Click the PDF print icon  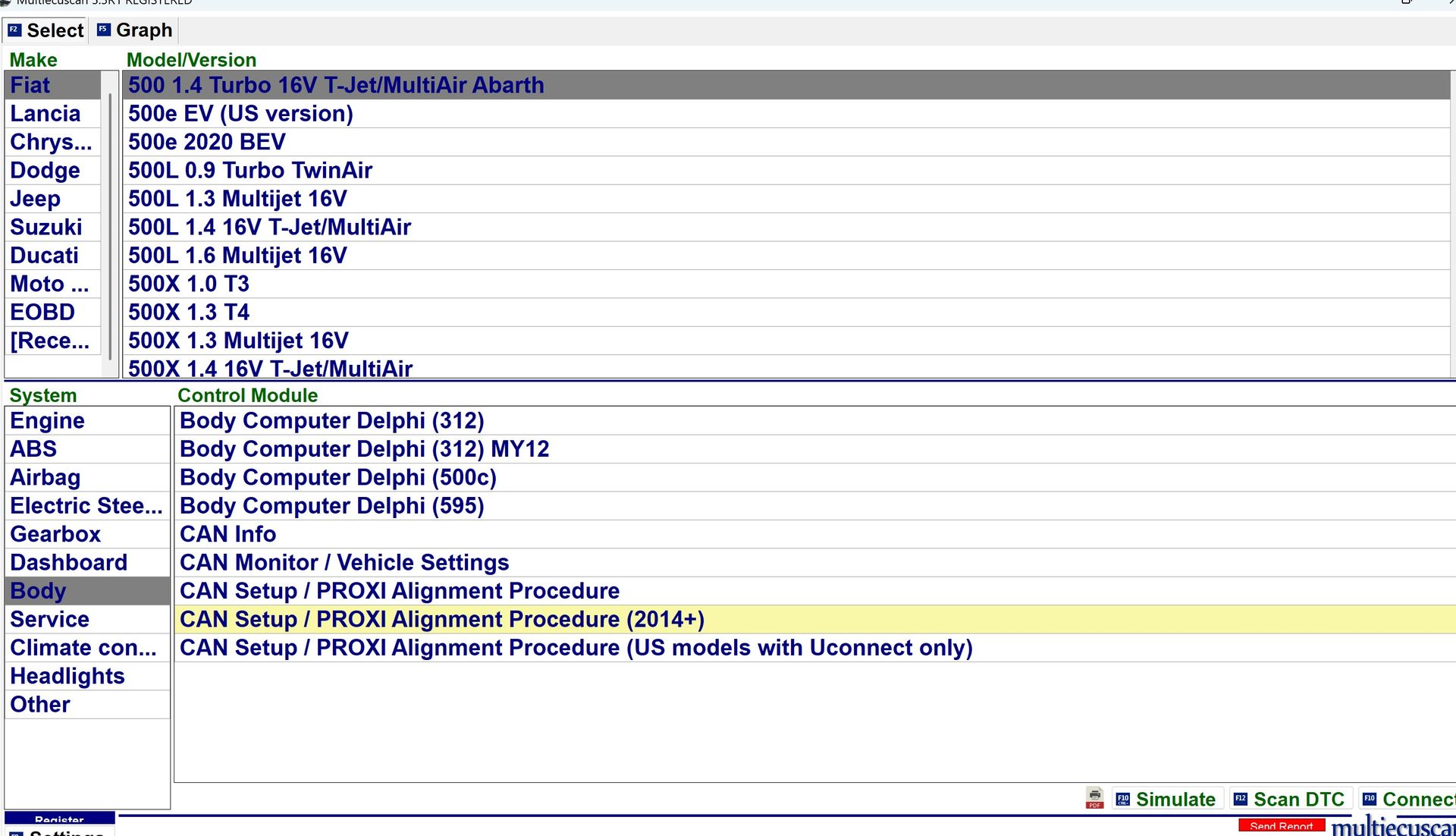click(x=1094, y=798)
